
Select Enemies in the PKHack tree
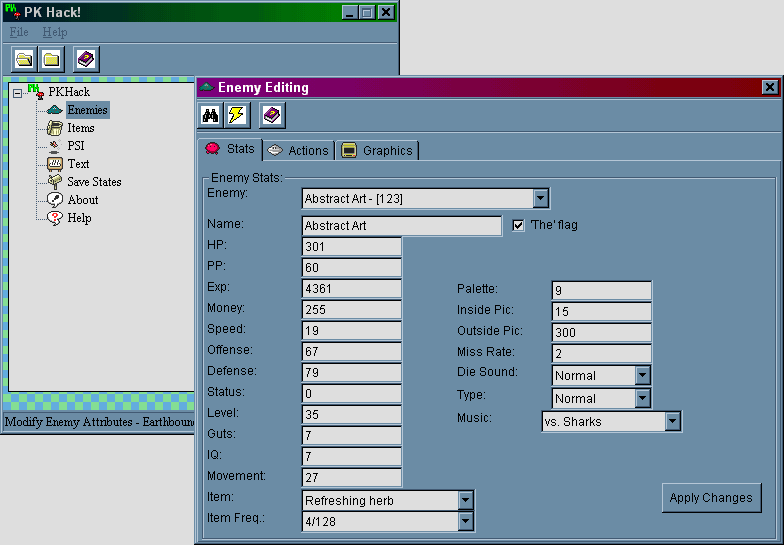click(x=88, y=110)
